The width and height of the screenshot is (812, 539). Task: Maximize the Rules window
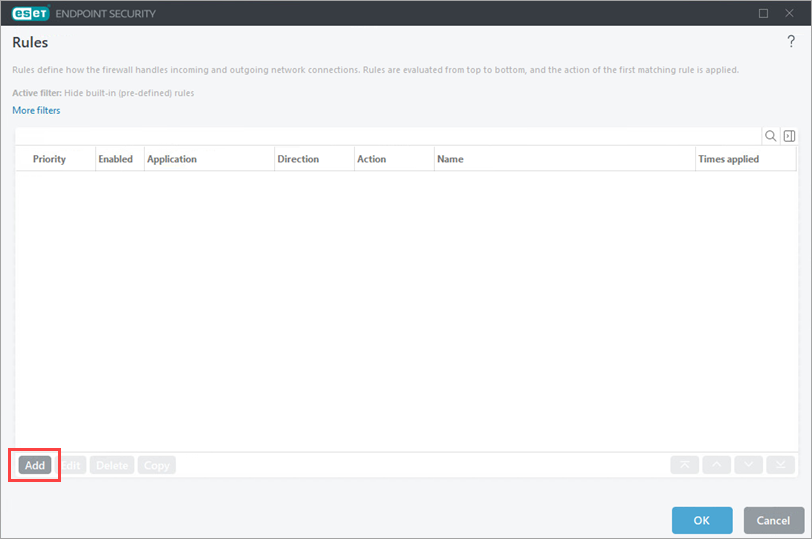[x=764, y=13]
